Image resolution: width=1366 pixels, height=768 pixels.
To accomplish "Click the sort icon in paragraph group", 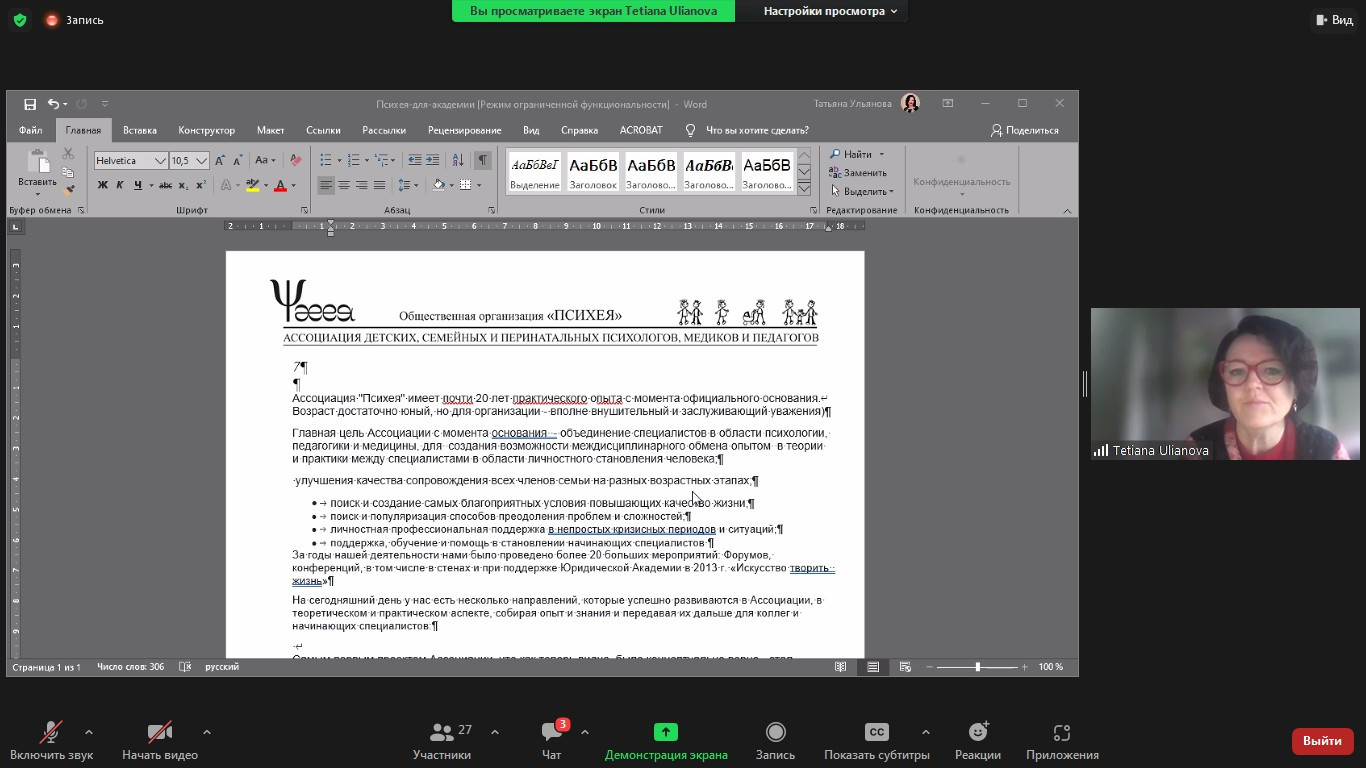I will pyautogui.click(x=458, y=160).
